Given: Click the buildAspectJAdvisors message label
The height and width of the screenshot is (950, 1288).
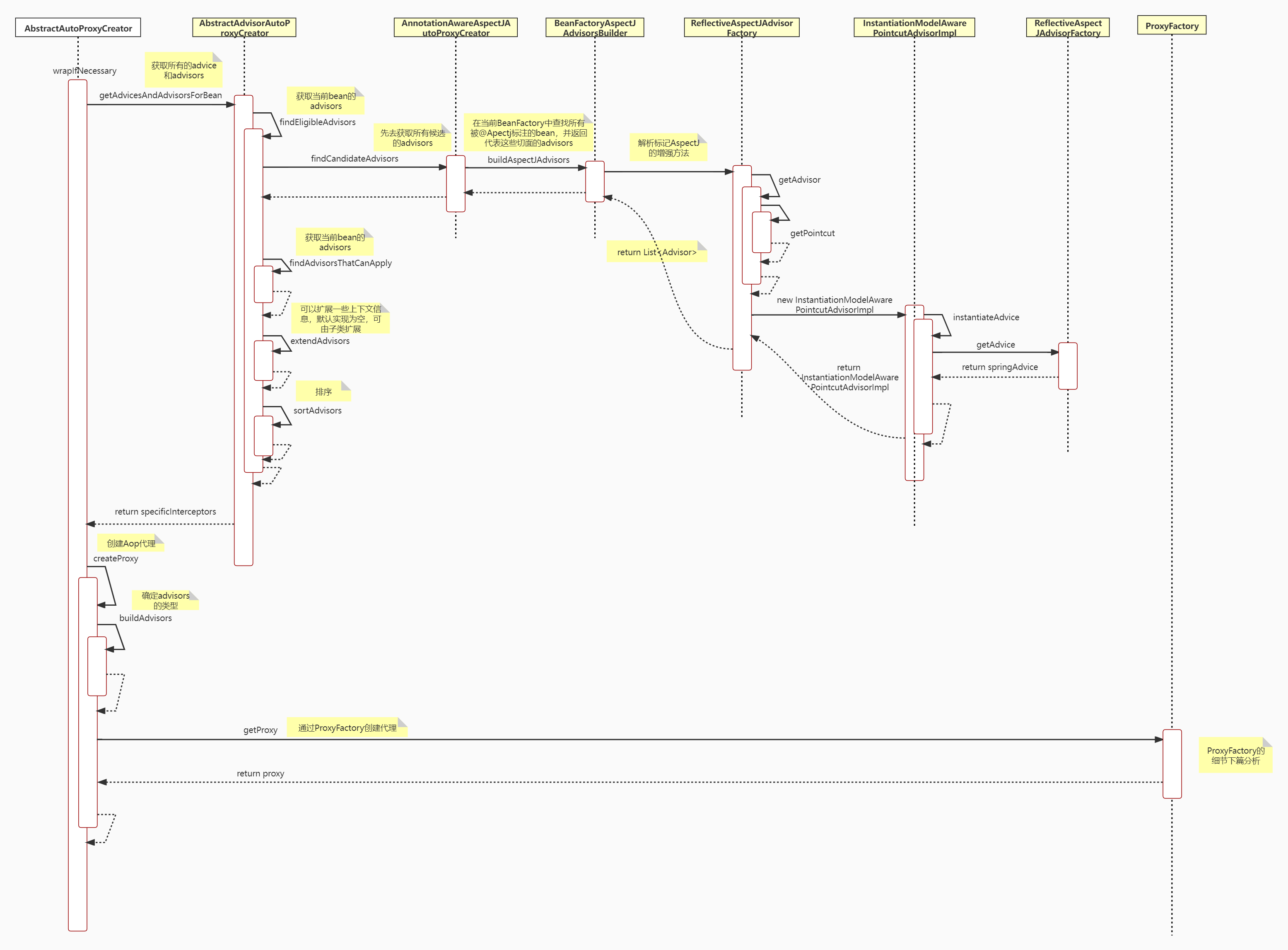Looking at the screenshot, I should (528, 160).
